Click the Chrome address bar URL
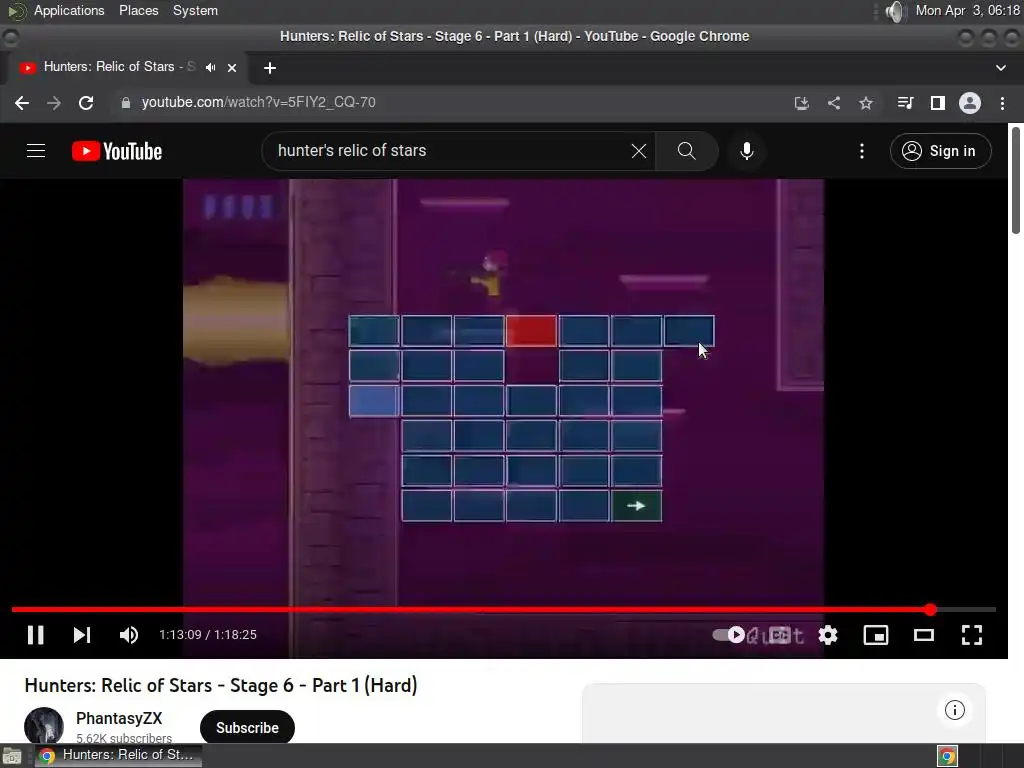This screenshot has height=768, width=1024. pyautogui.click(x=259, y=103)
